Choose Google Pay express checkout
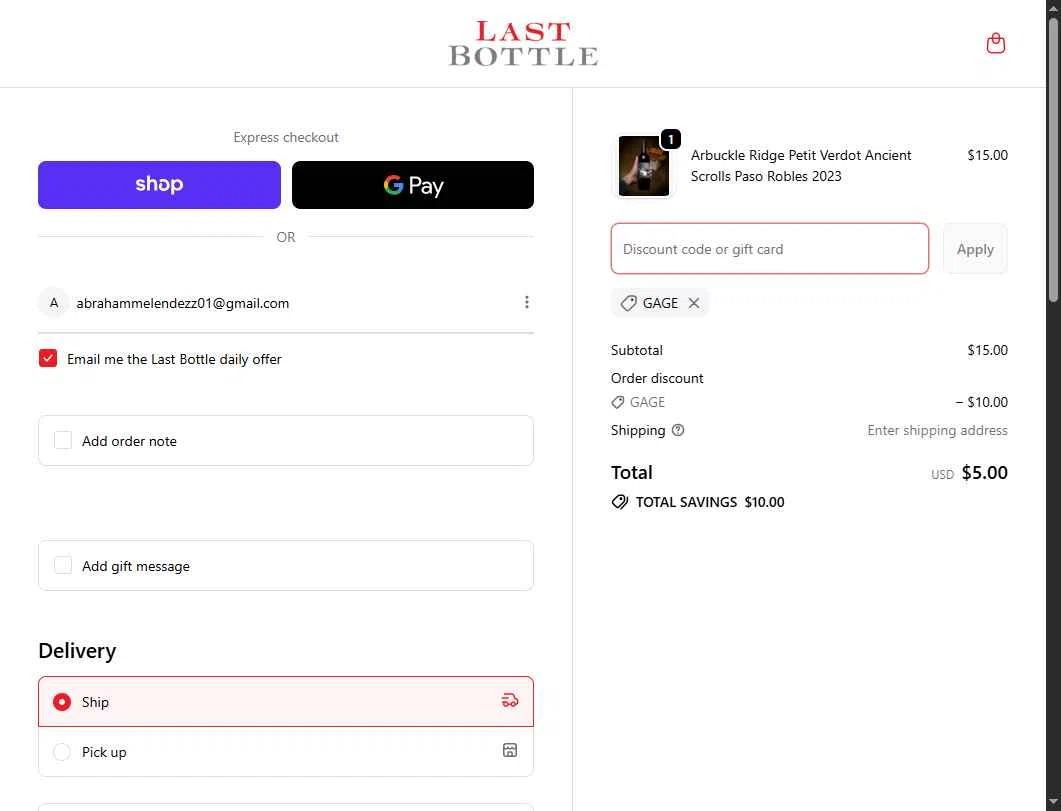Screen dimensions: 1061x811 (x=413, y=185)
